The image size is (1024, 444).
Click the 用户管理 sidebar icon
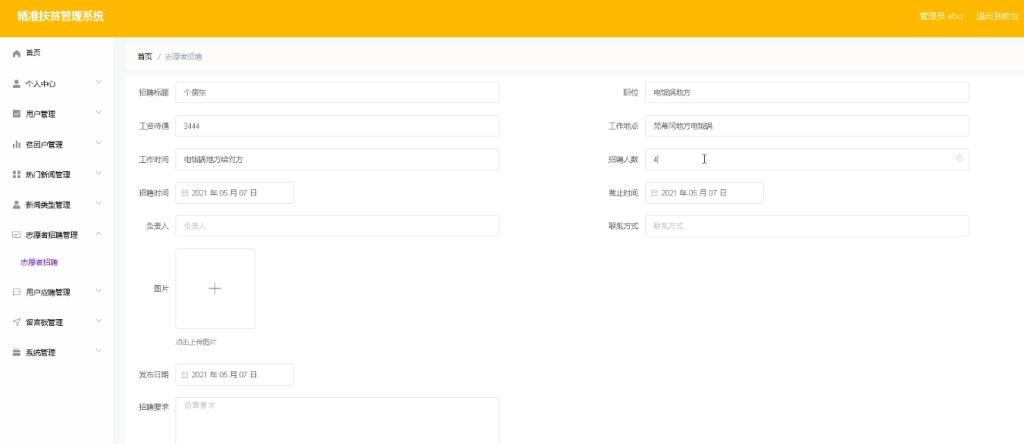(17, 114)
